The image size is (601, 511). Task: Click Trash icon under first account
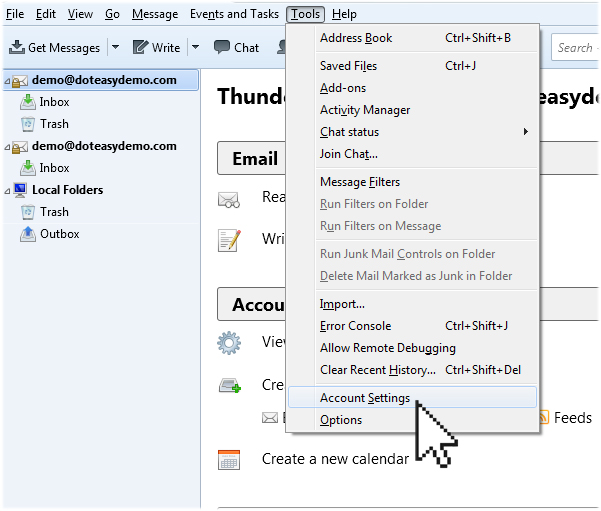pyautogui.click(x=28, y=124)
